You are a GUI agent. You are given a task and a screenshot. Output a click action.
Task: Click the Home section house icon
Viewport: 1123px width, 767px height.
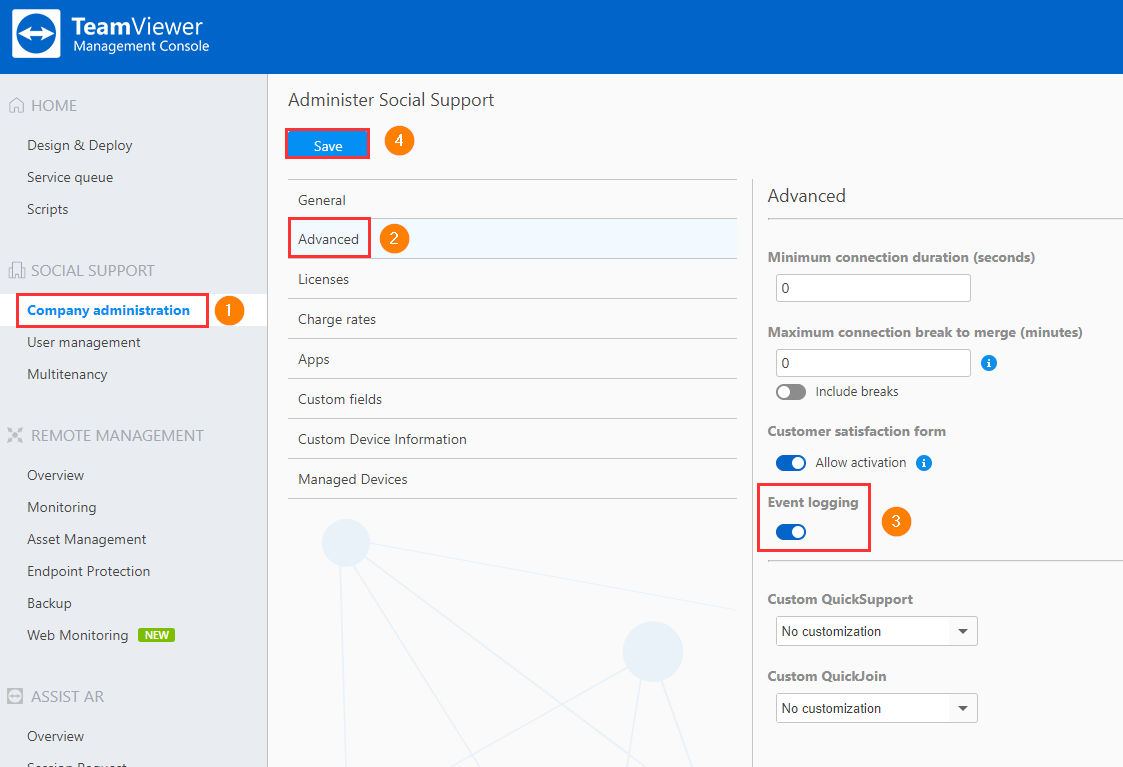16,106
